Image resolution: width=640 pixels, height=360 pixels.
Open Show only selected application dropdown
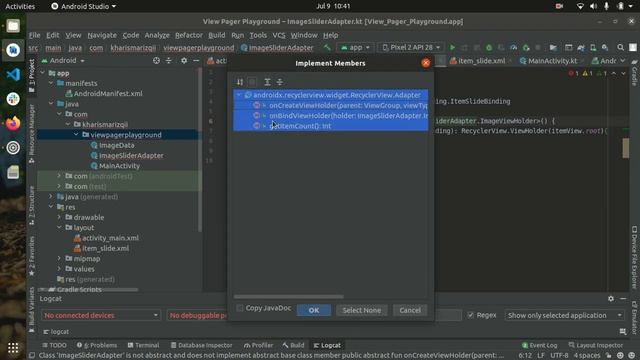564,315
